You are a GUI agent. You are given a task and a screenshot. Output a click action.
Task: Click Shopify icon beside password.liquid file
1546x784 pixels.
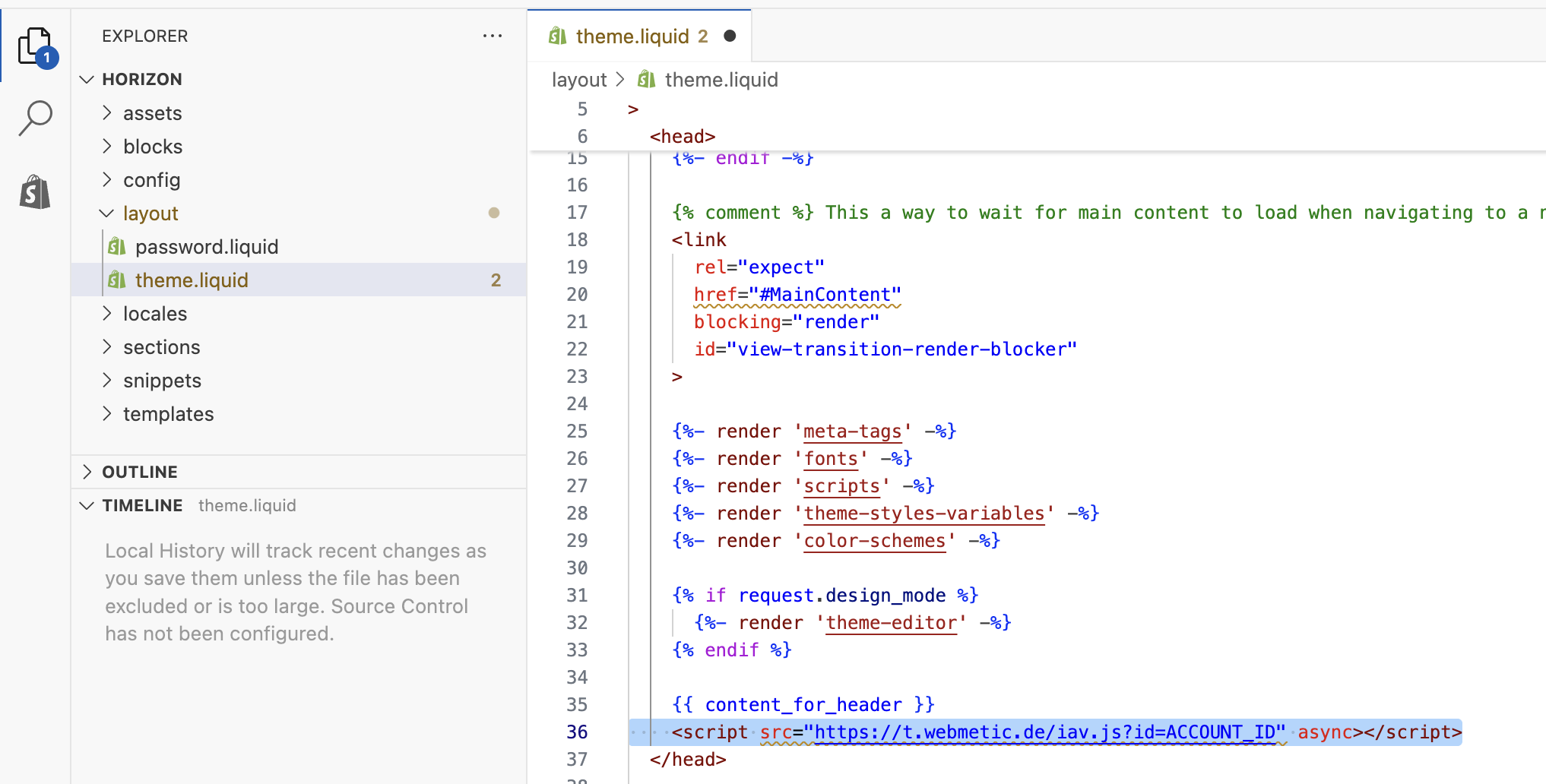click(x=117, y=246)
